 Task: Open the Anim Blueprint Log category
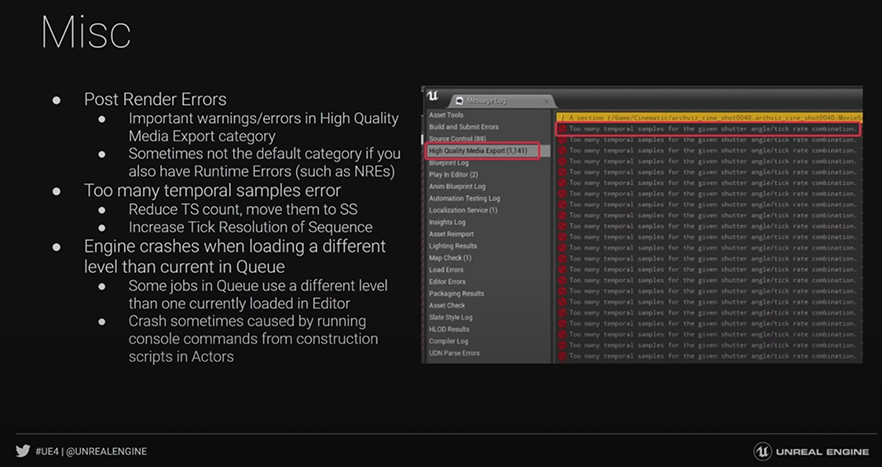pyautogui.click(x=457, y=186)
